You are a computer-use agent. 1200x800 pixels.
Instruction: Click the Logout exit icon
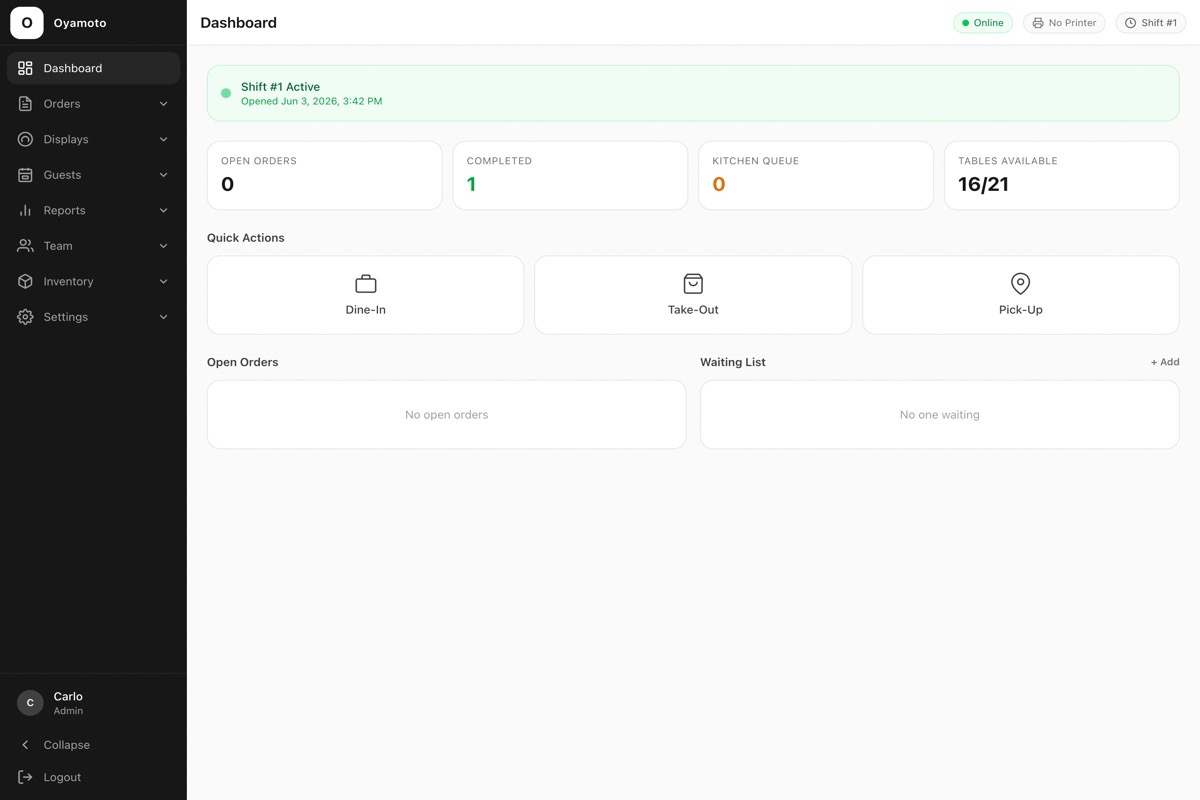[25, 777]
